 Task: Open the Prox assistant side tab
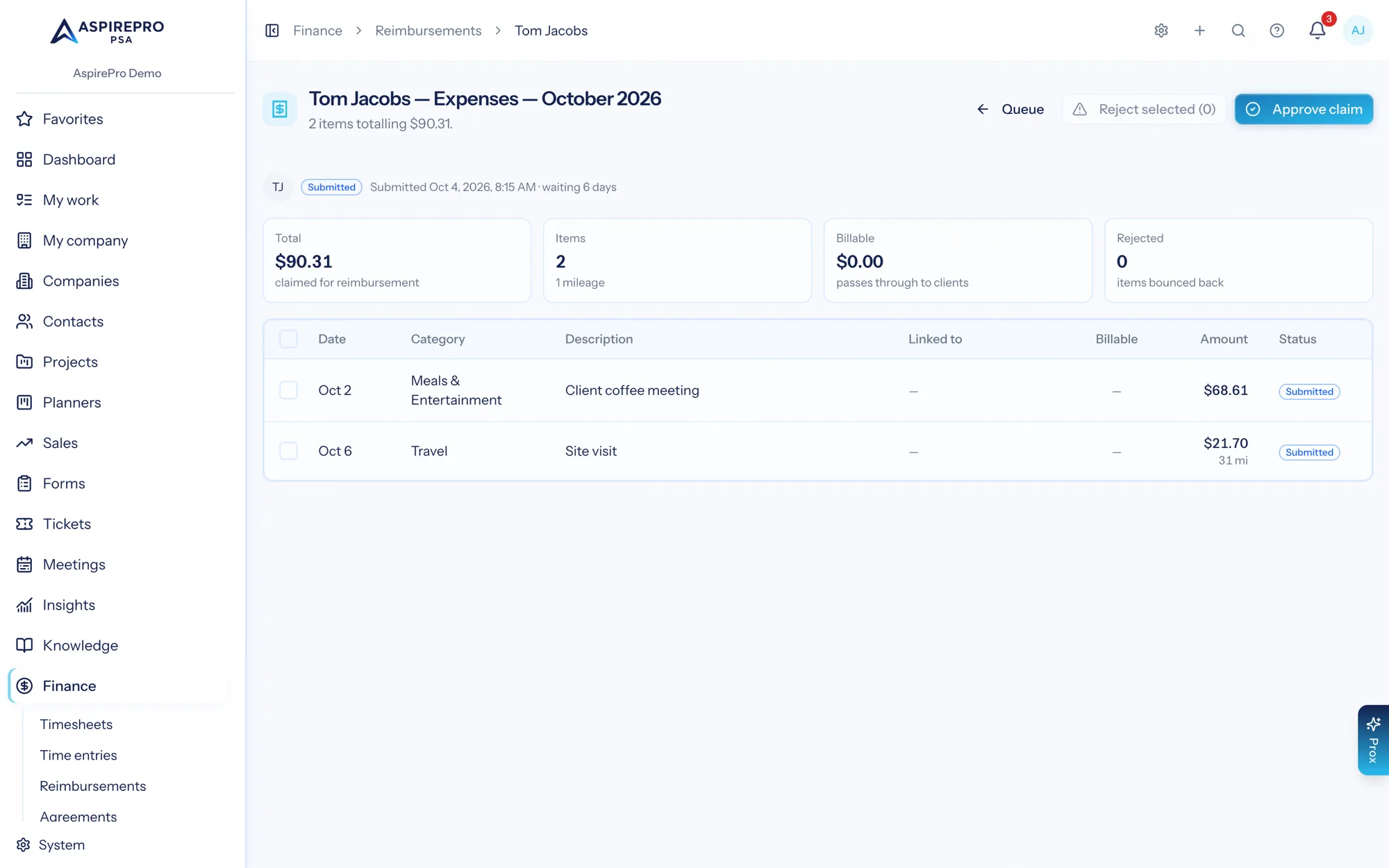1373,740
